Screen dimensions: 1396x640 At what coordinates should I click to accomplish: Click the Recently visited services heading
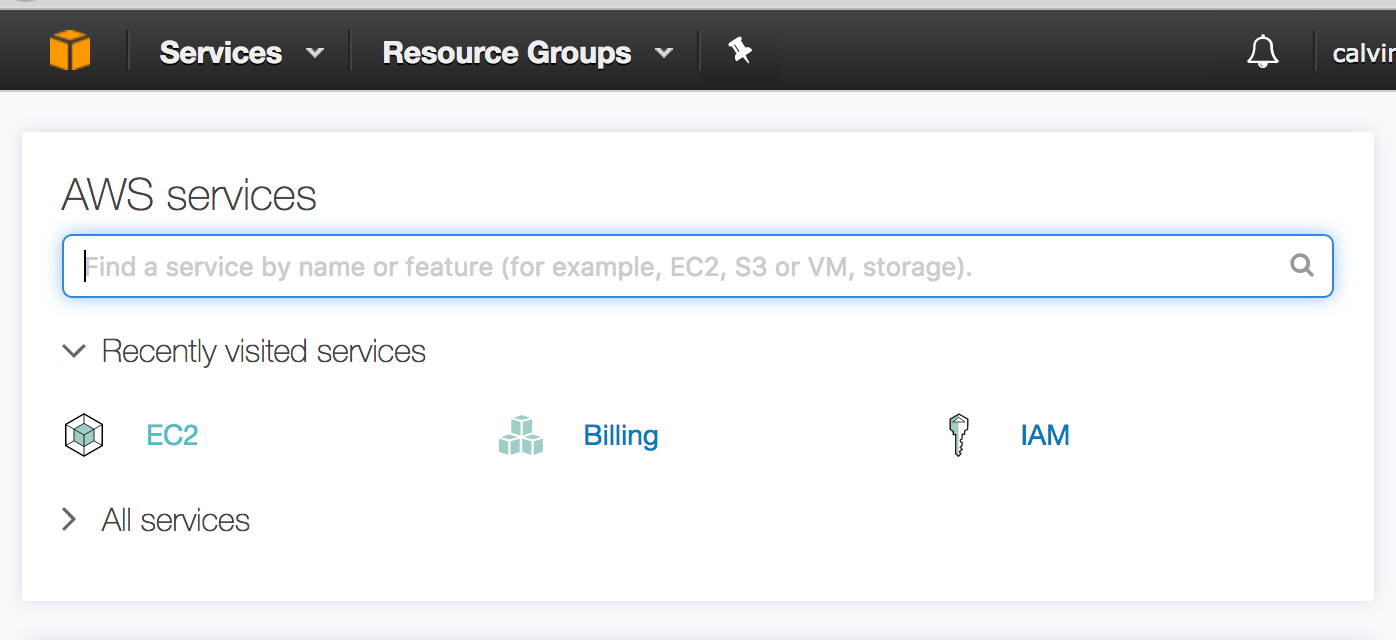click(264, 351)
